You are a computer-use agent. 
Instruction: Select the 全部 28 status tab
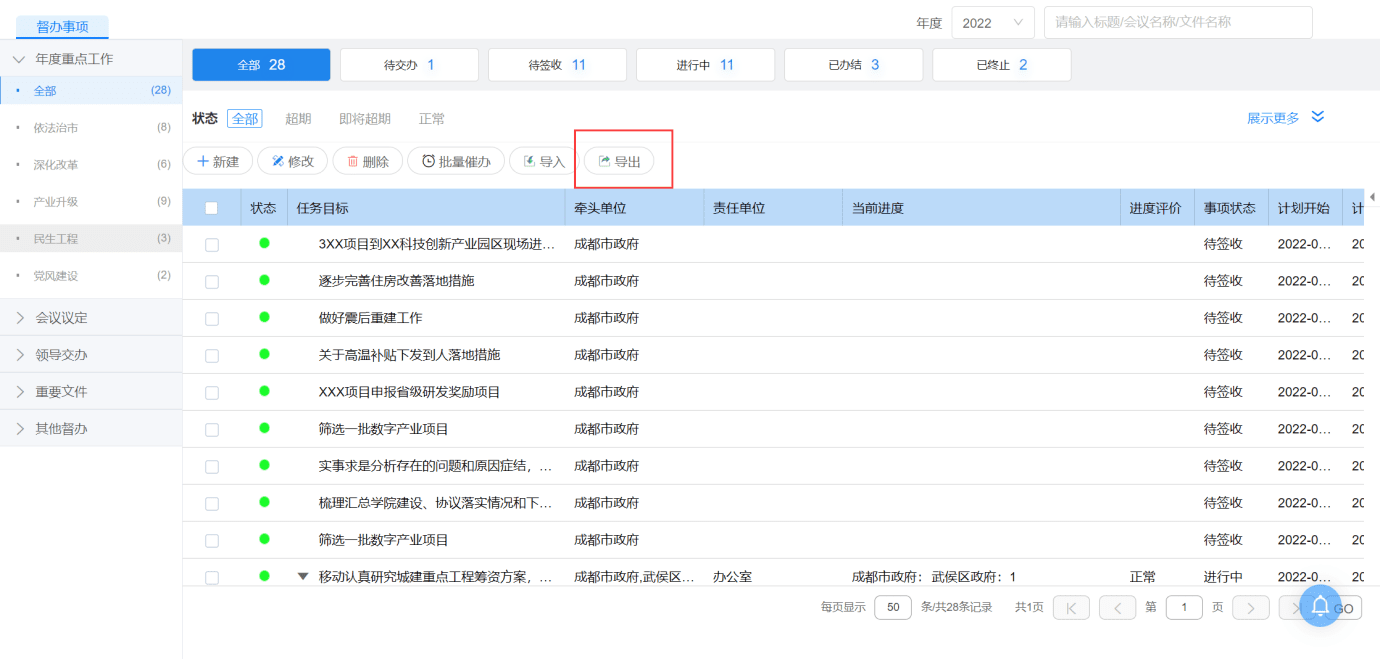pos(261,65)
